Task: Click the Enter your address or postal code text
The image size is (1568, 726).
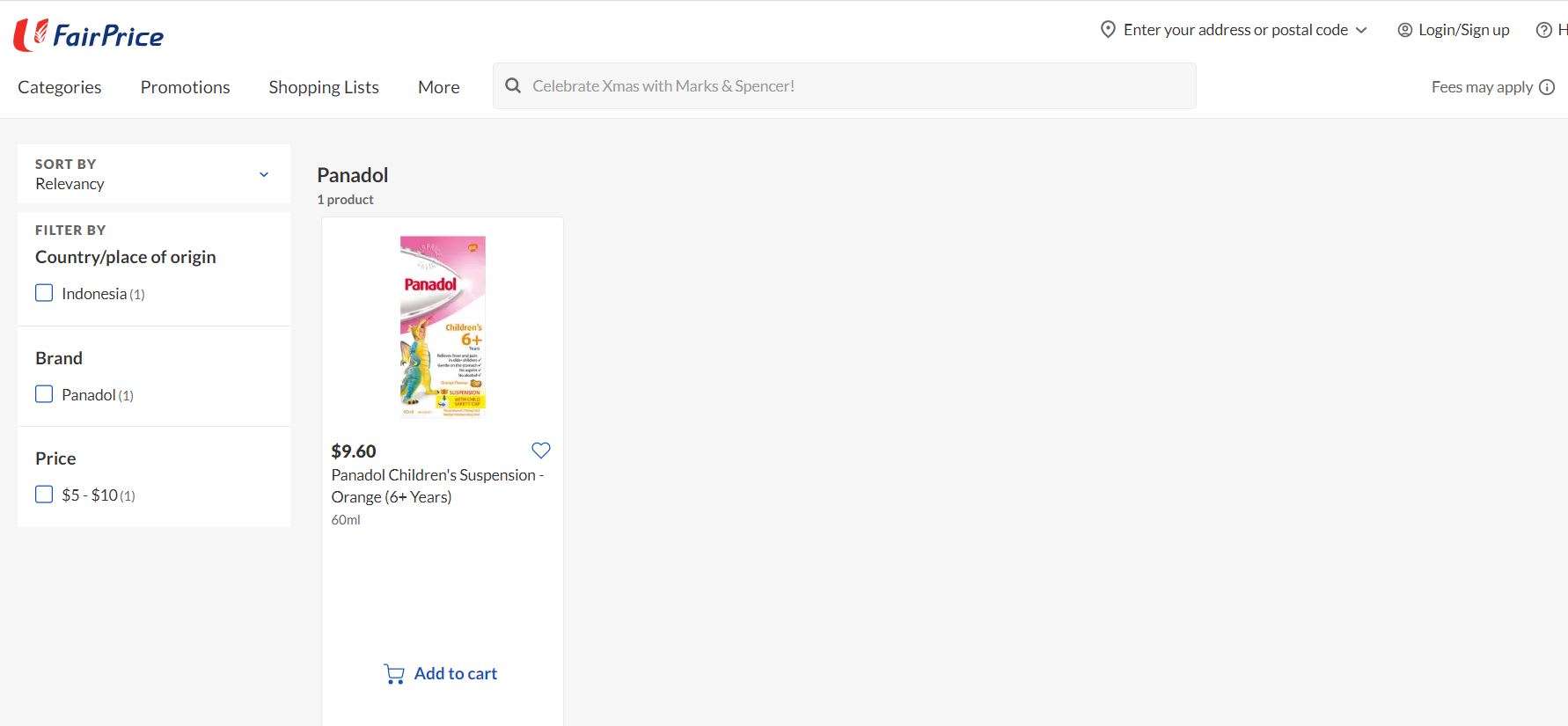Action: point(1235,30)
